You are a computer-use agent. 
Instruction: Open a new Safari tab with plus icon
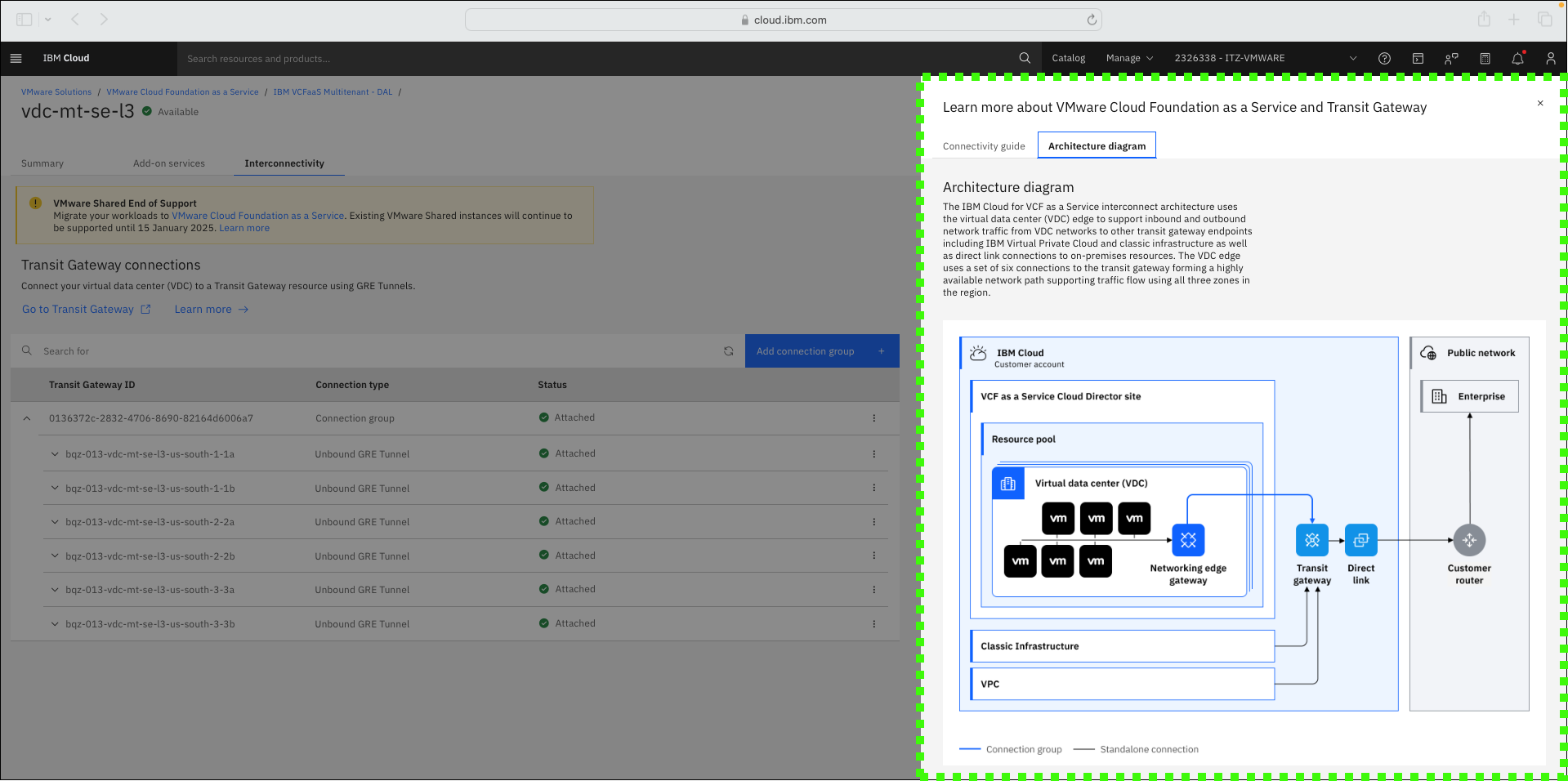point(1514,20)
